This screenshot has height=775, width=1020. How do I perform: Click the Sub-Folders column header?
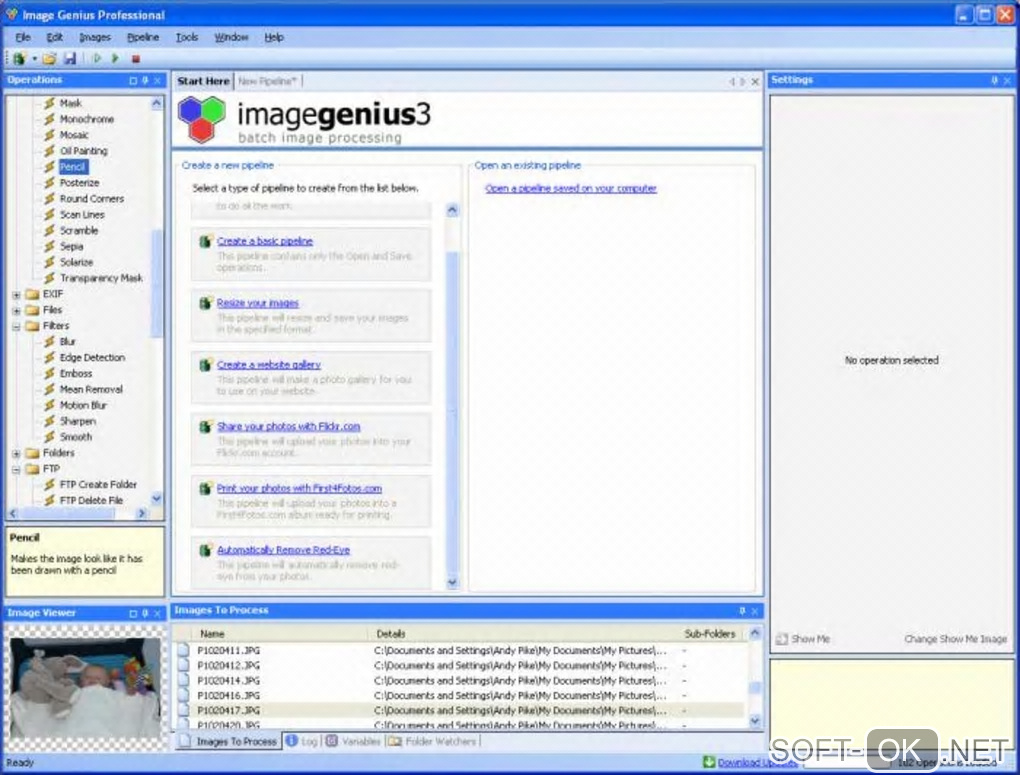click(710, 633)
